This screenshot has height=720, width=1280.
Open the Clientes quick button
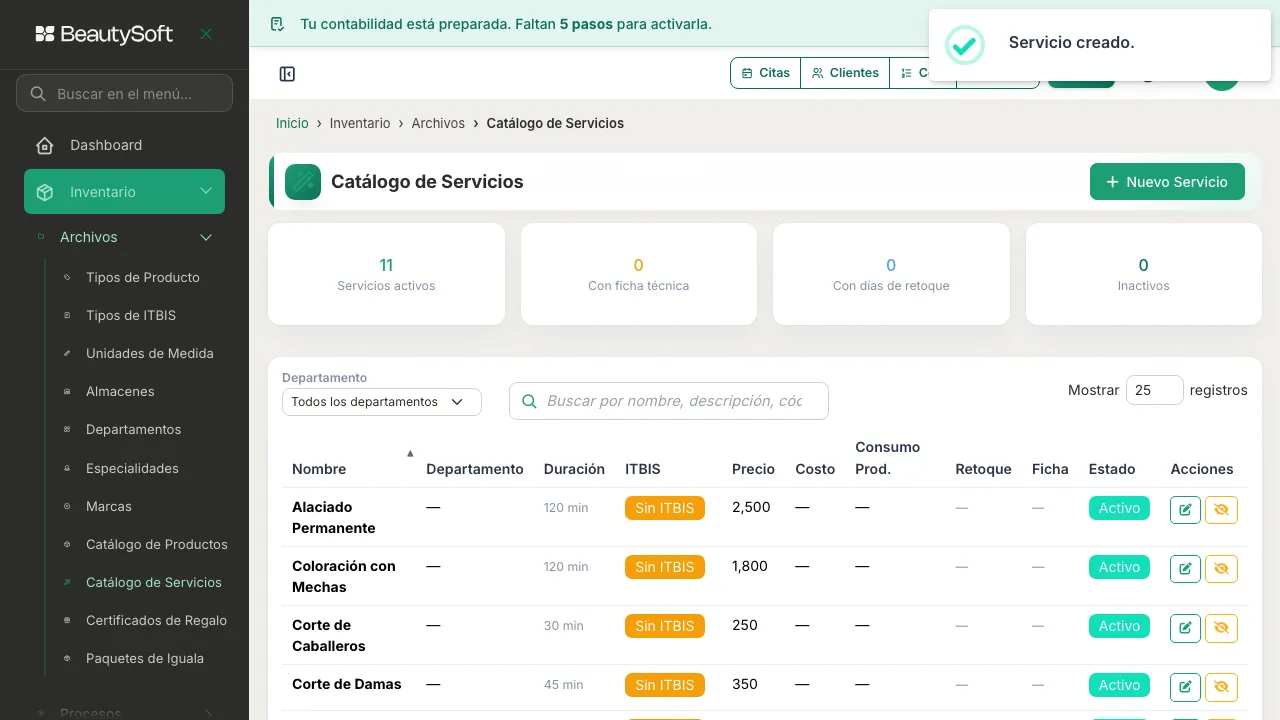pos(845,73)
